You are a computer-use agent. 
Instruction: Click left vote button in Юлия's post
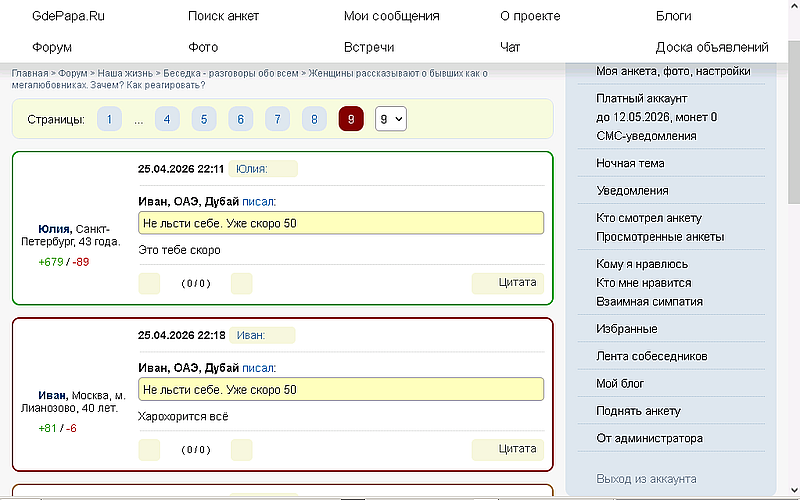click(149, 283)
